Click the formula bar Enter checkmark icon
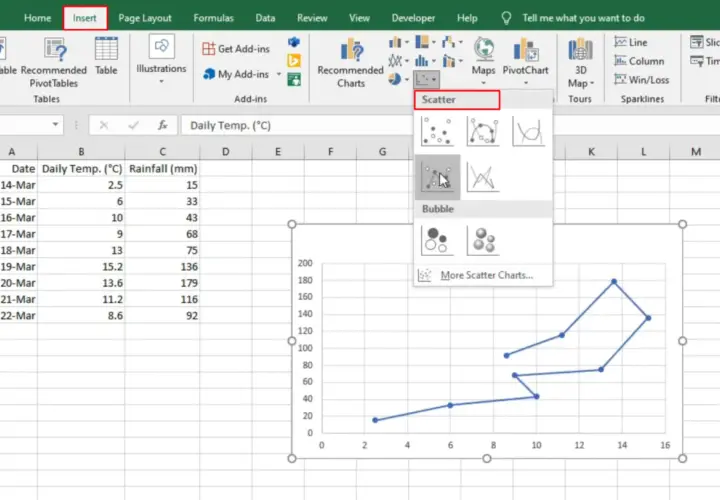The width and height of the screenshot is (720, 500). [x=134, y=125]
